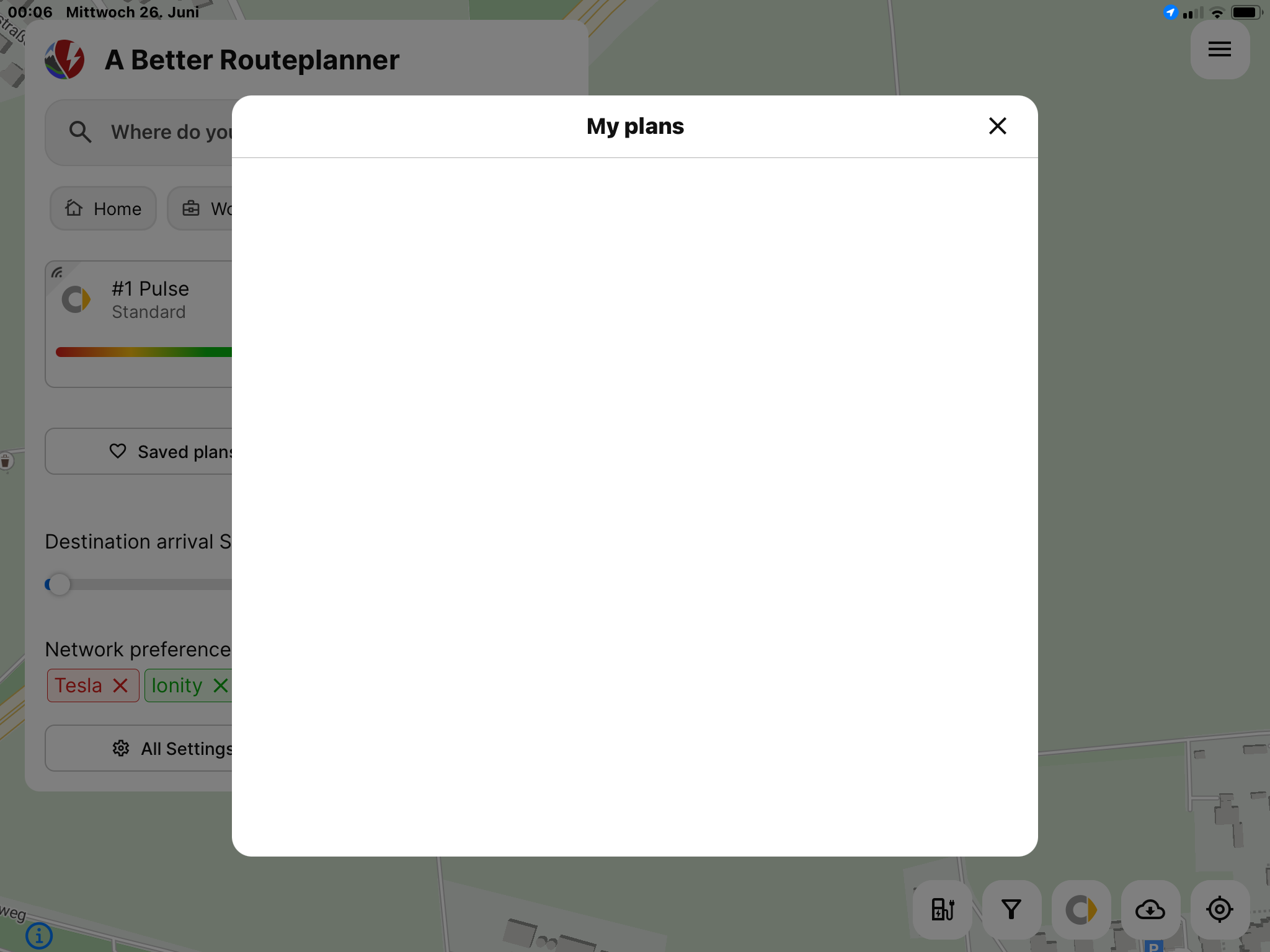Viewport: 1270px width, 952px height.
Task: Center the map with the locate-me icon
Action: point(1220,909)
